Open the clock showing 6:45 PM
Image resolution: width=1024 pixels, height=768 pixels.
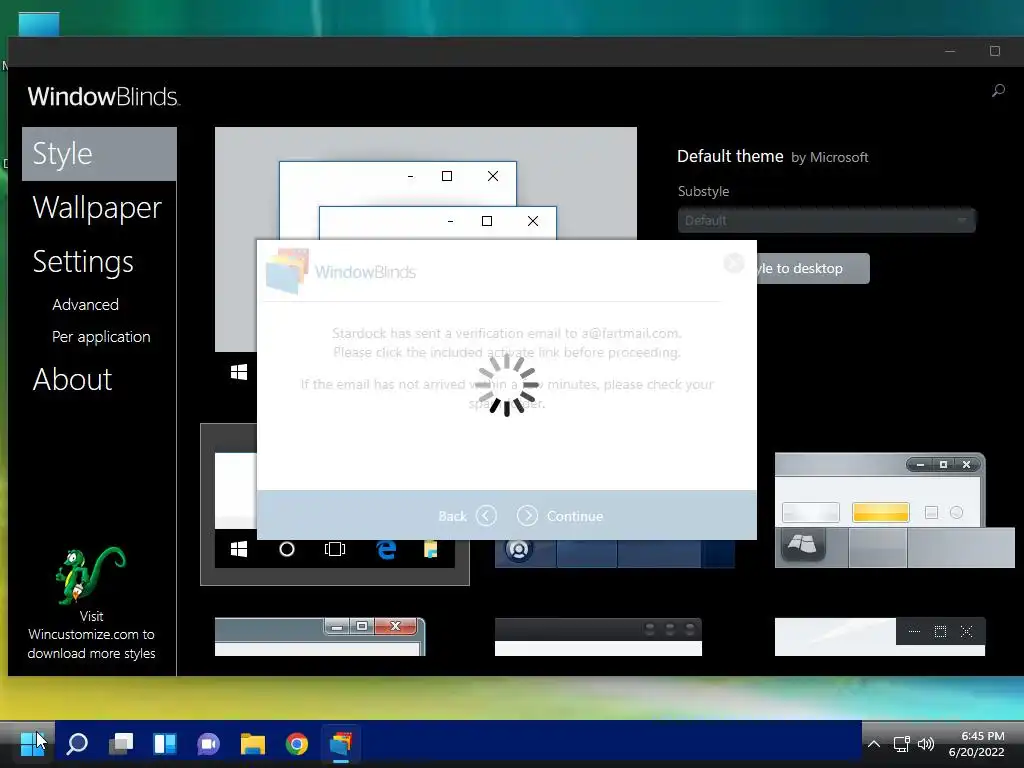click(977, 744)
